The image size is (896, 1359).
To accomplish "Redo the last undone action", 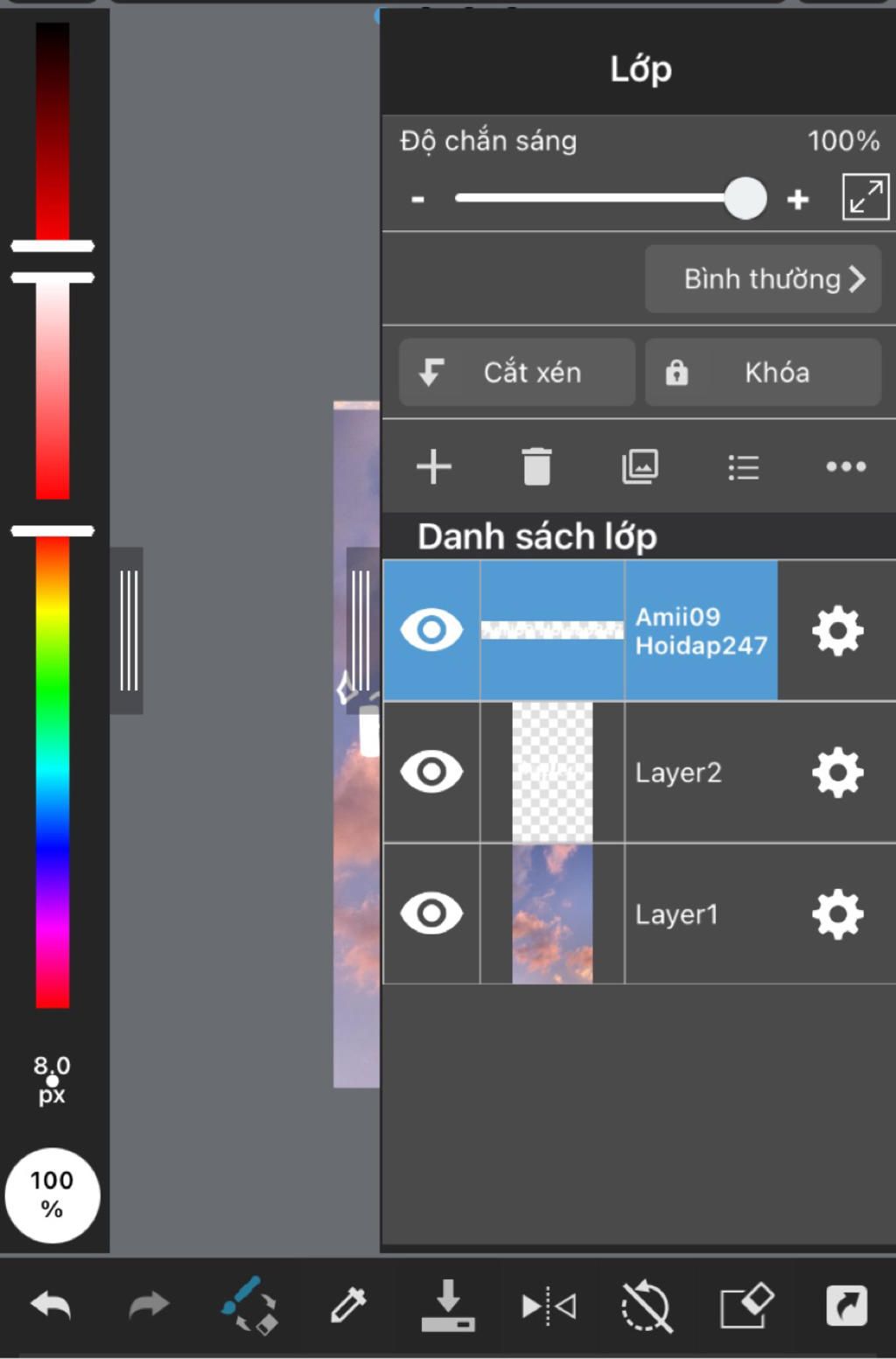I will (x=149, y=1306).
